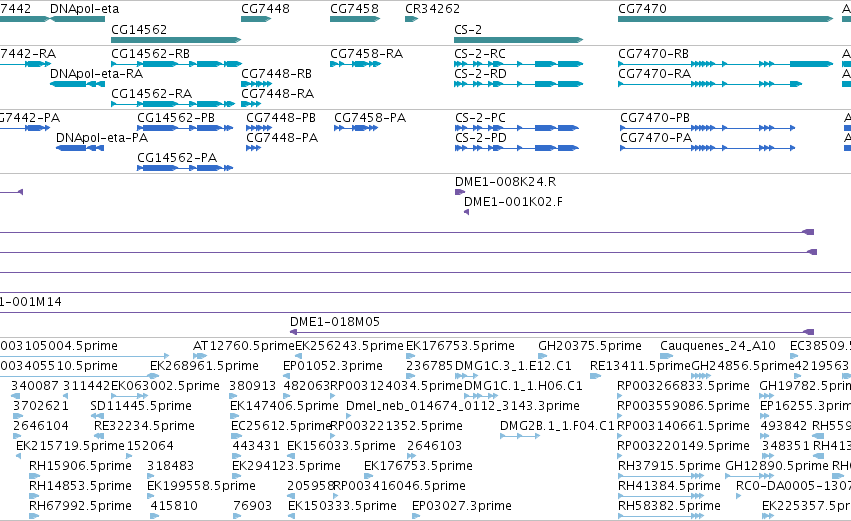Screen dimensions: 851x521
Task: Click protein CS-2-PD
Action: pos(481,138)
